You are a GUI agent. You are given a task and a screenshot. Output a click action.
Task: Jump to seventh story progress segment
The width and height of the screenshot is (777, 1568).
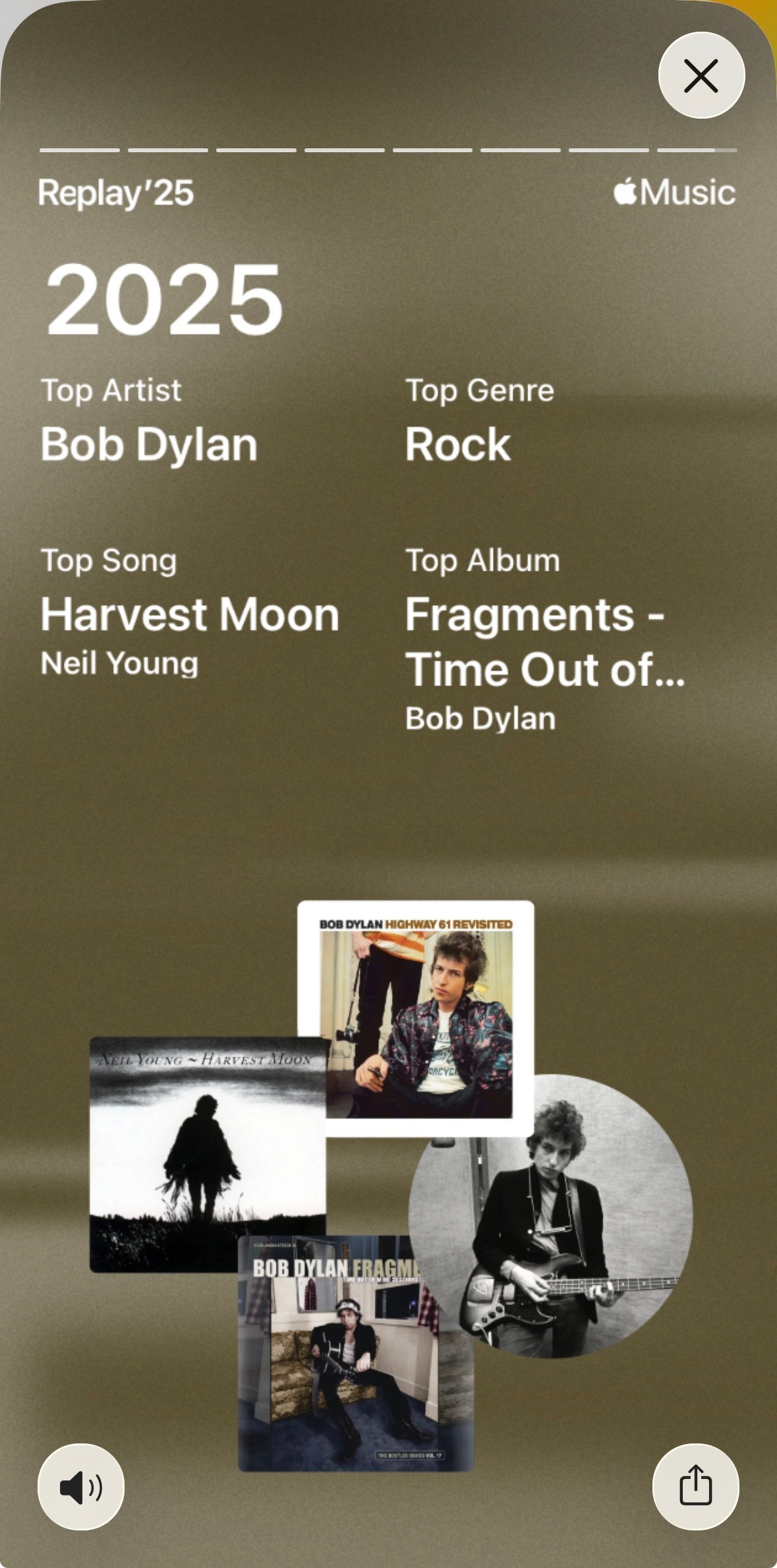coord(609,150)
